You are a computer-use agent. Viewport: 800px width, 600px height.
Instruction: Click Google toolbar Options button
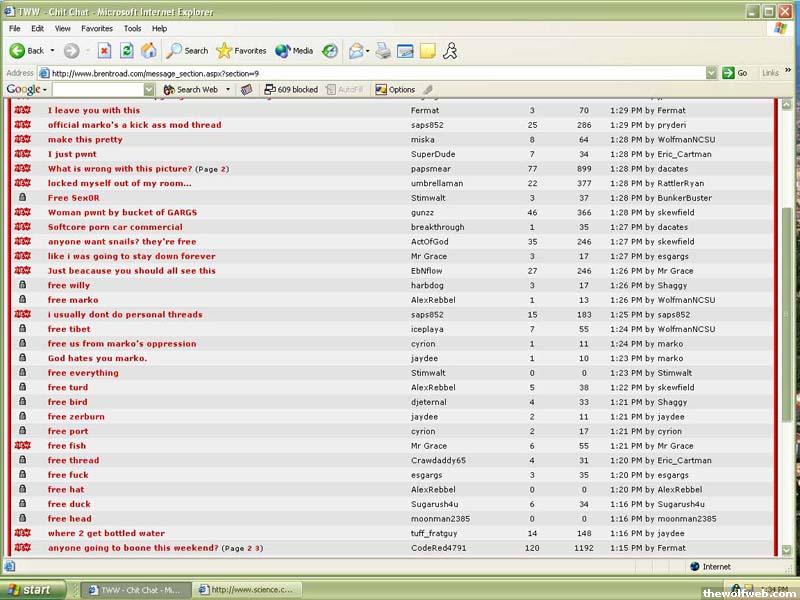(395, 90)
